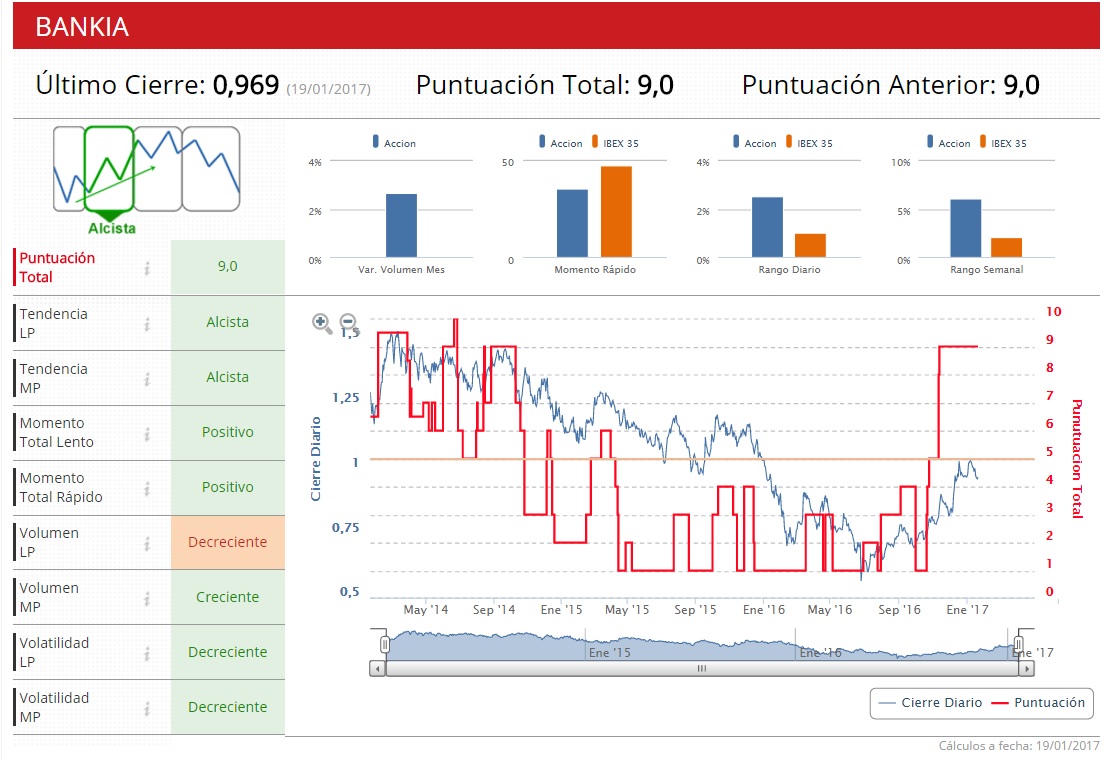Click Decreciente value for Volatilidad LP
Screen dimensions: 1112x760
[x=228, y=652]
